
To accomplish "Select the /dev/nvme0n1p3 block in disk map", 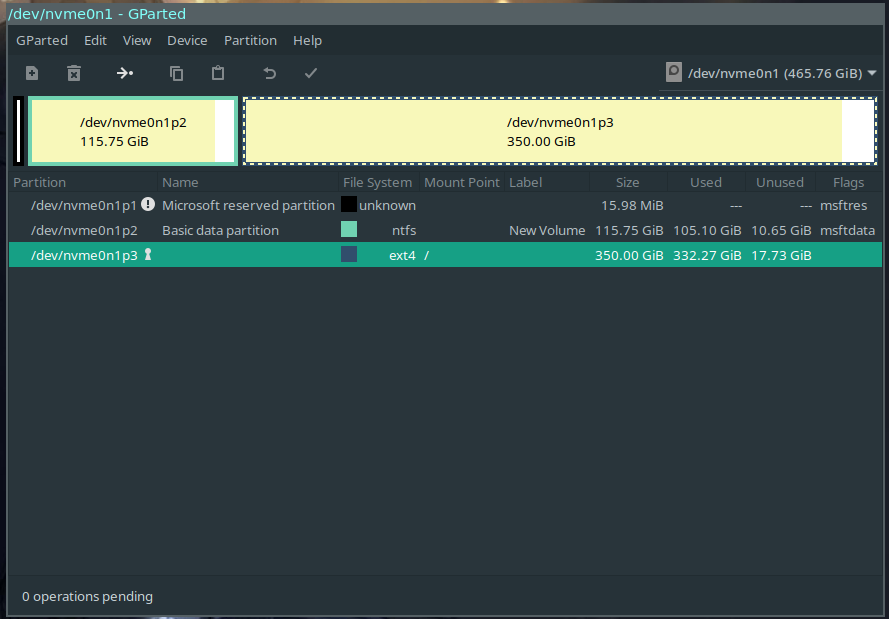I will tap(559, 131).
